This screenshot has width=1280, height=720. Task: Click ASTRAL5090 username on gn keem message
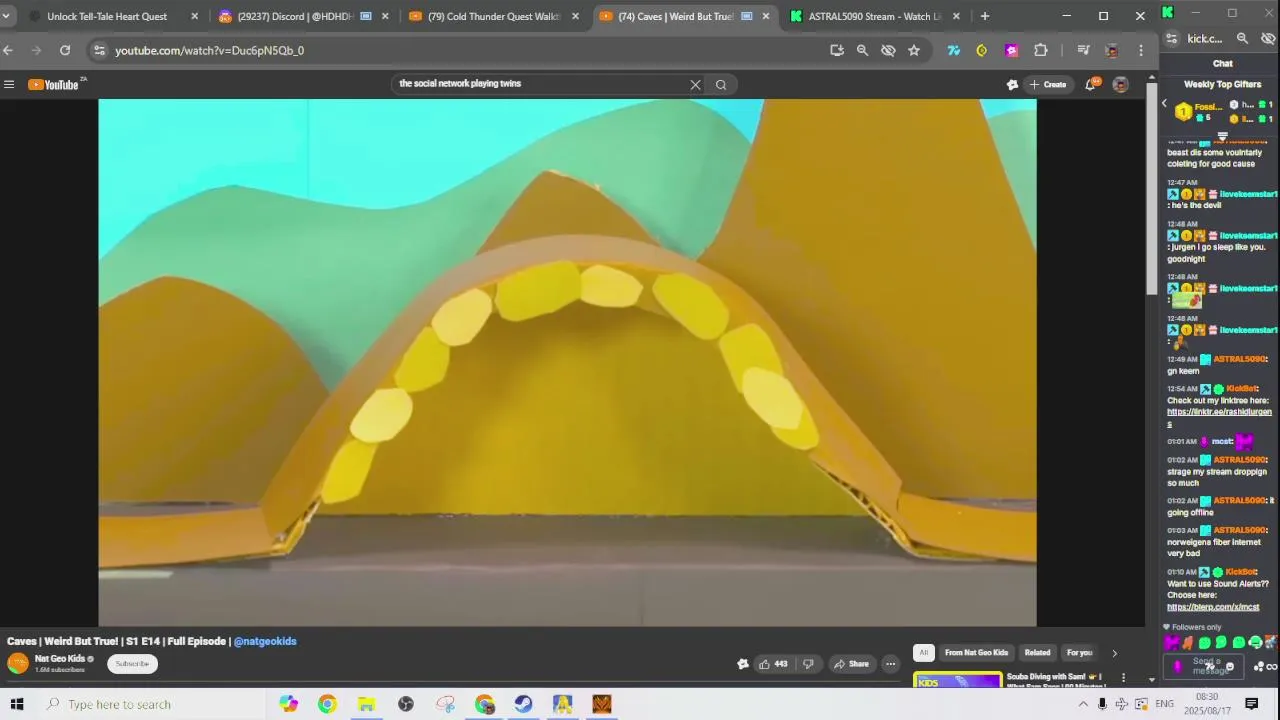point(1240,359)
